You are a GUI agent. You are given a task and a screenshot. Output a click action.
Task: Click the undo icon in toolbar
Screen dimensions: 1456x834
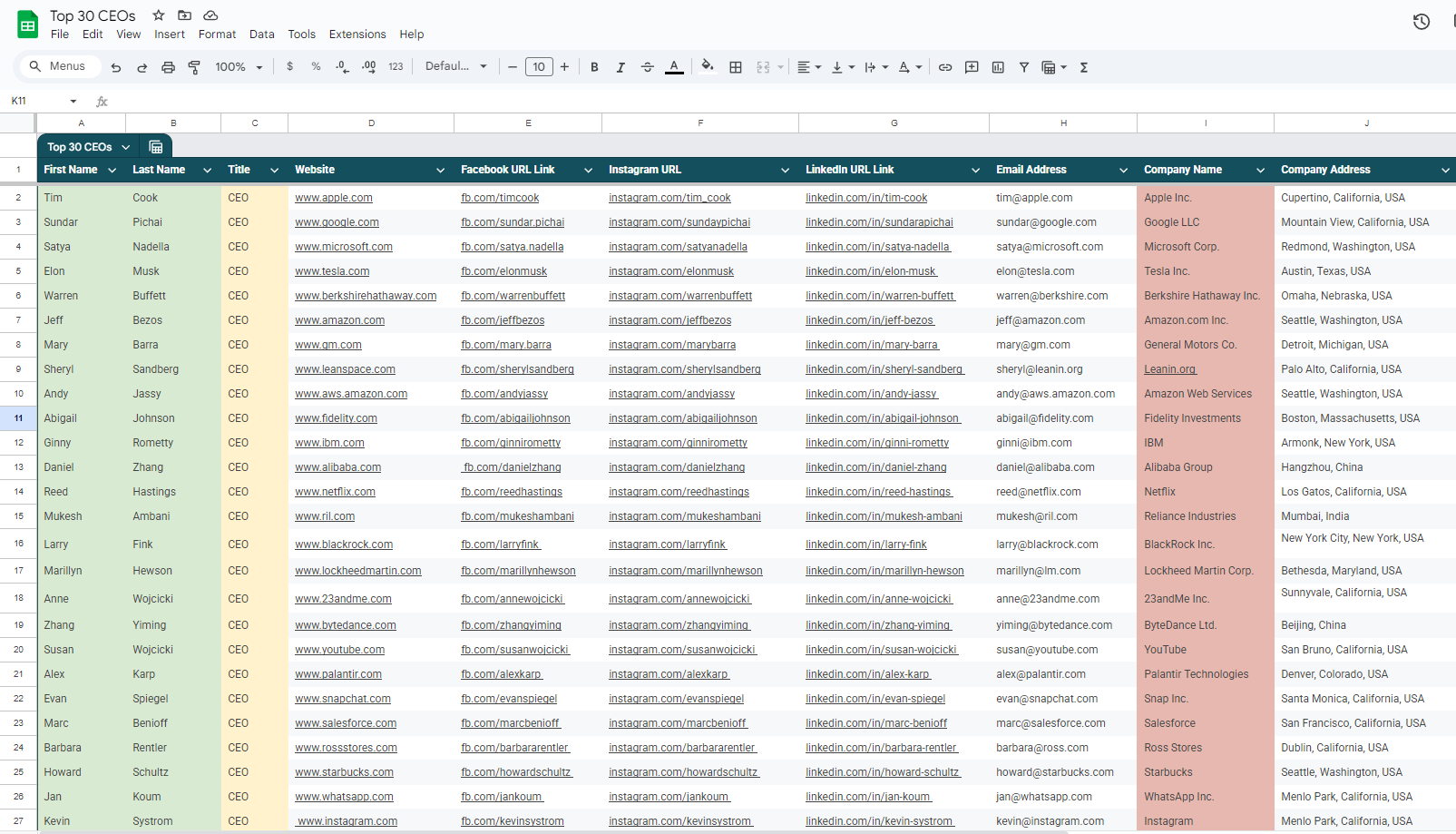pyautogui.click(x=115, y=67)
